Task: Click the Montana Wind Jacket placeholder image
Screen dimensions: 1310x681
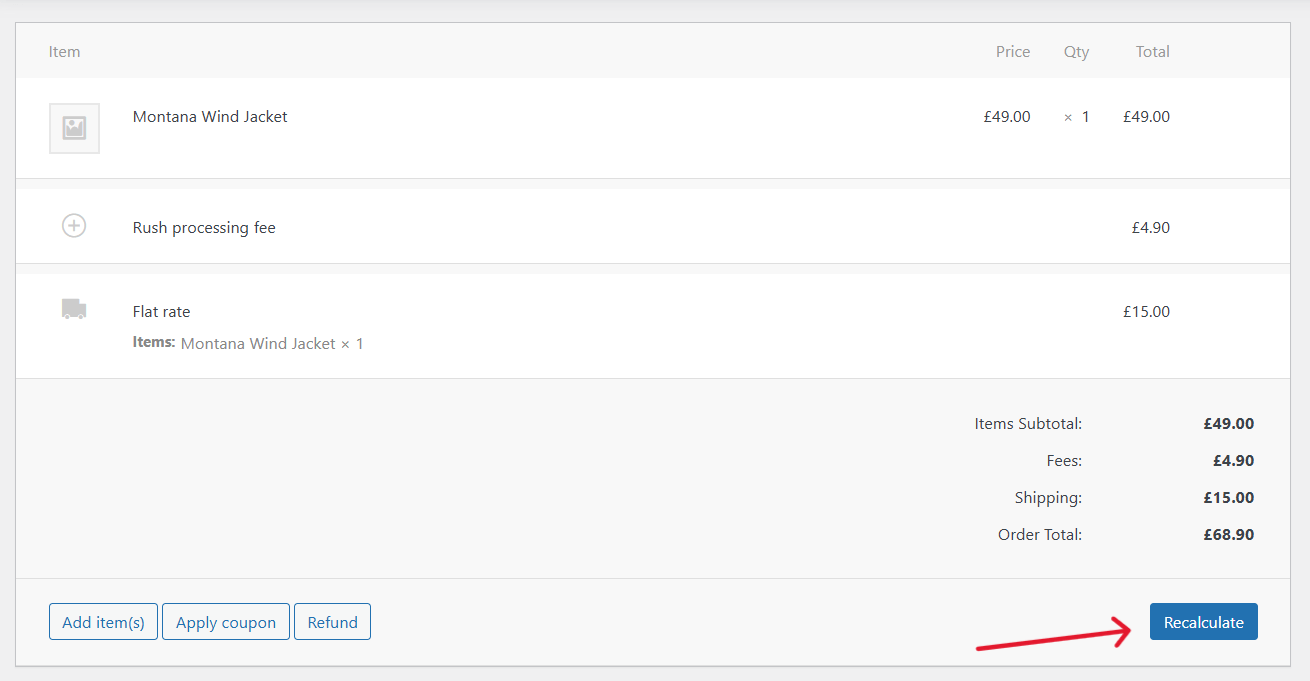Action: (74, 128)
